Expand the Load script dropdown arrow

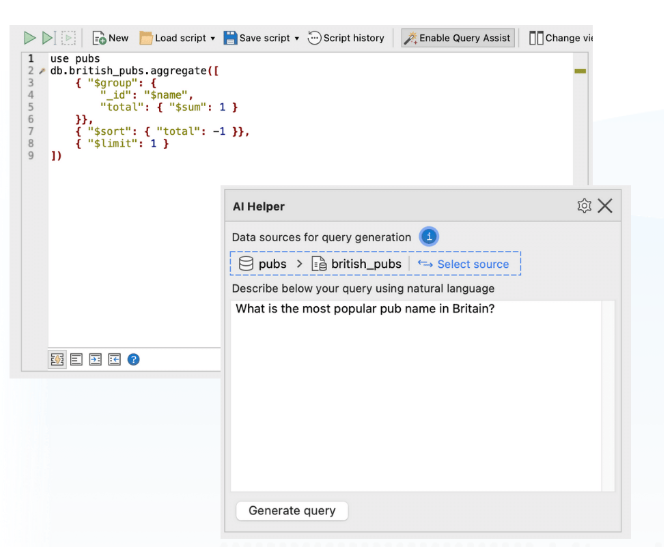(213, 39)
